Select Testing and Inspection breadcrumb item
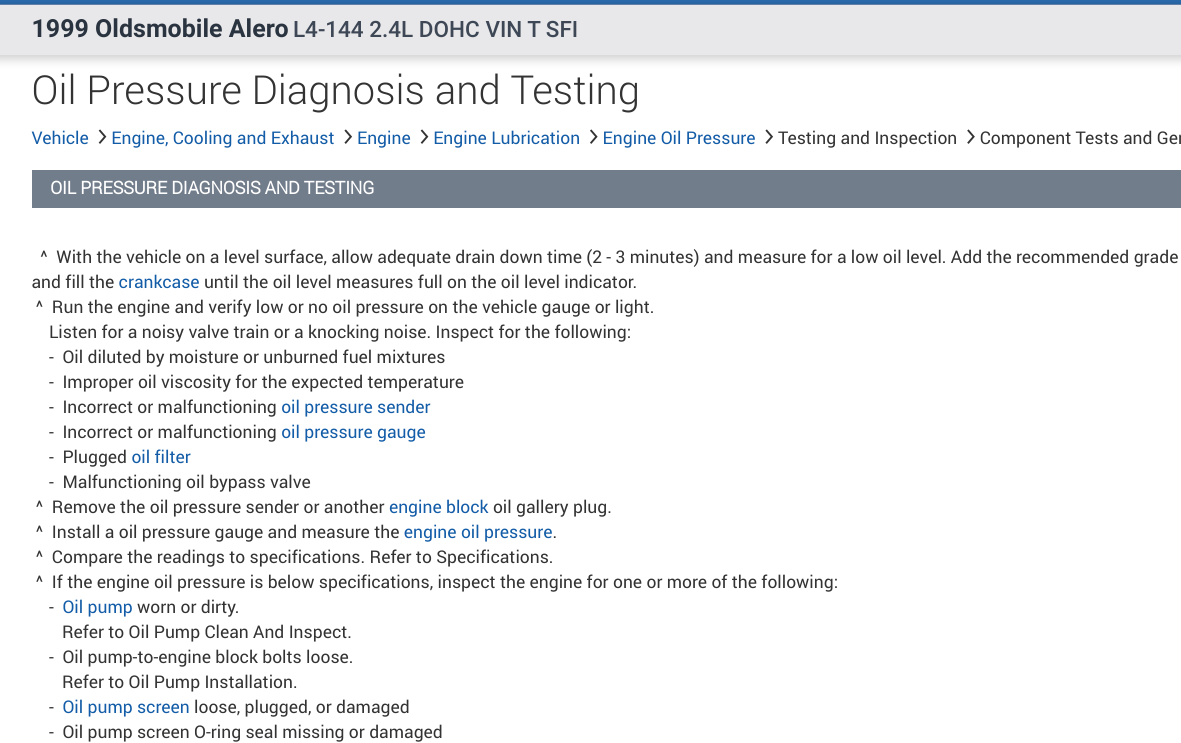The width and height of the screenshot is (1181, 743). point(867,138)
